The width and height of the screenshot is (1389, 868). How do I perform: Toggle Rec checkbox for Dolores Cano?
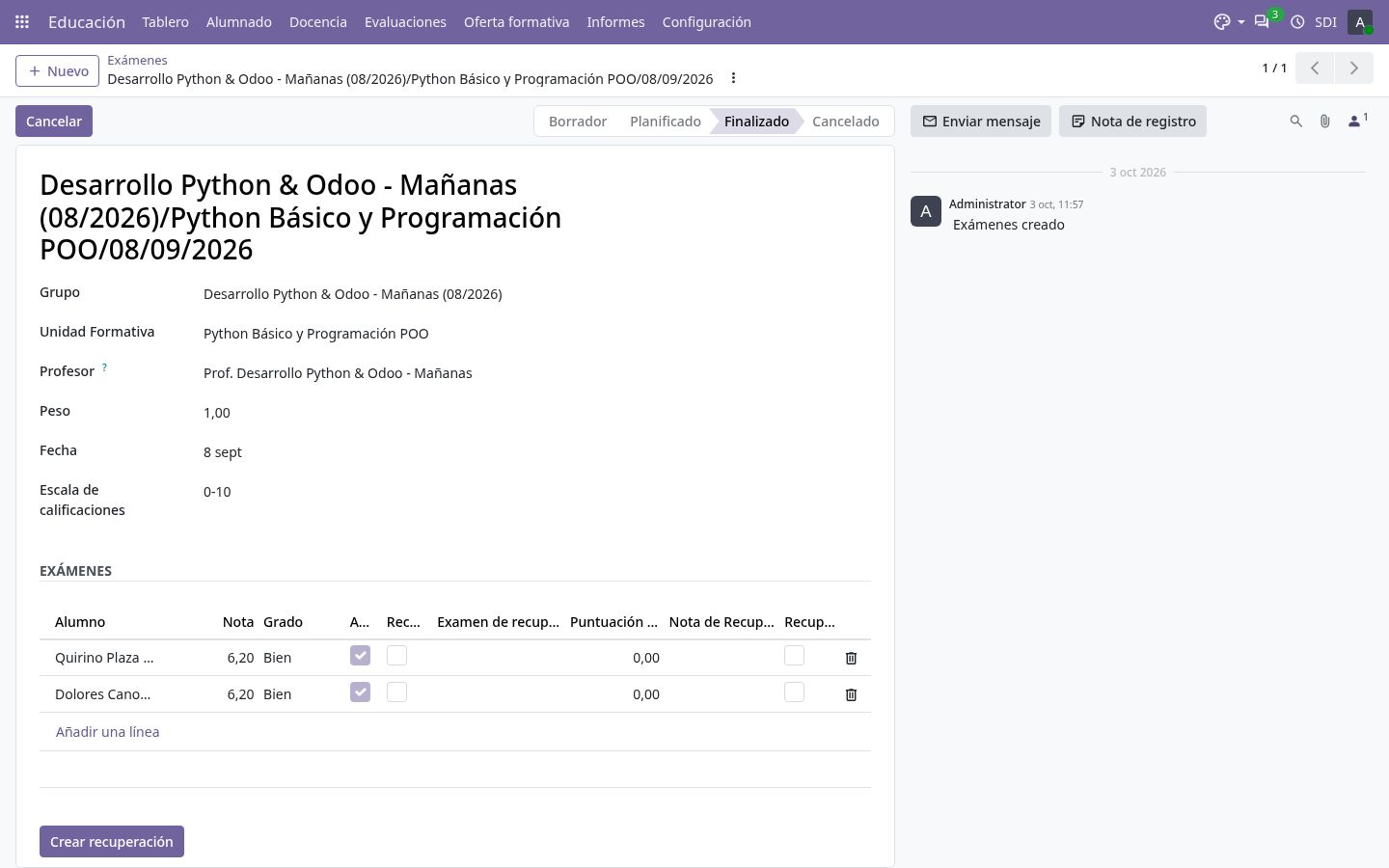(x=396, y=692)
